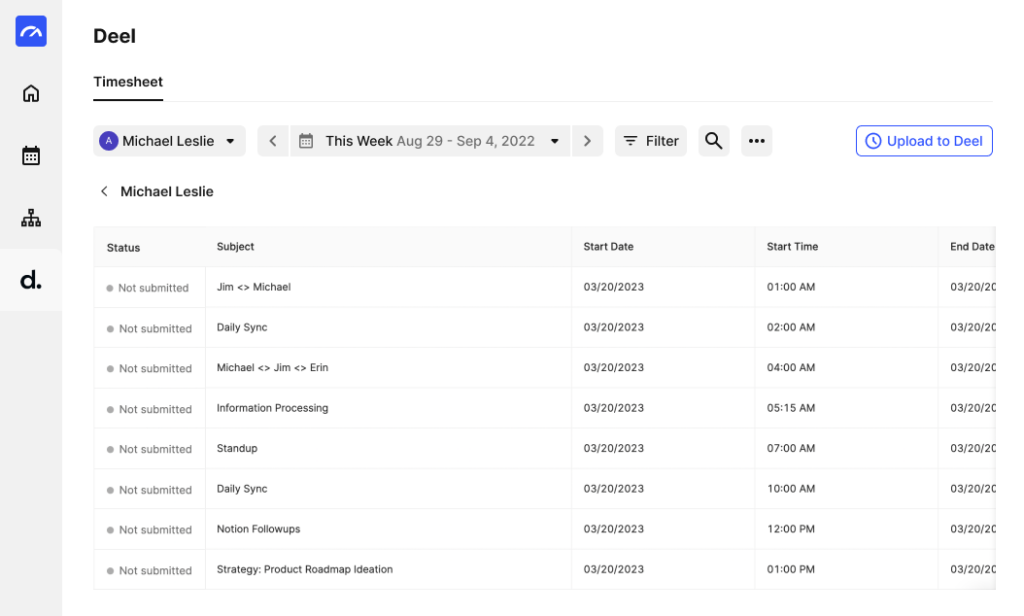
Task: Click the speedometer app logo icon
Action: pos(31,32)
